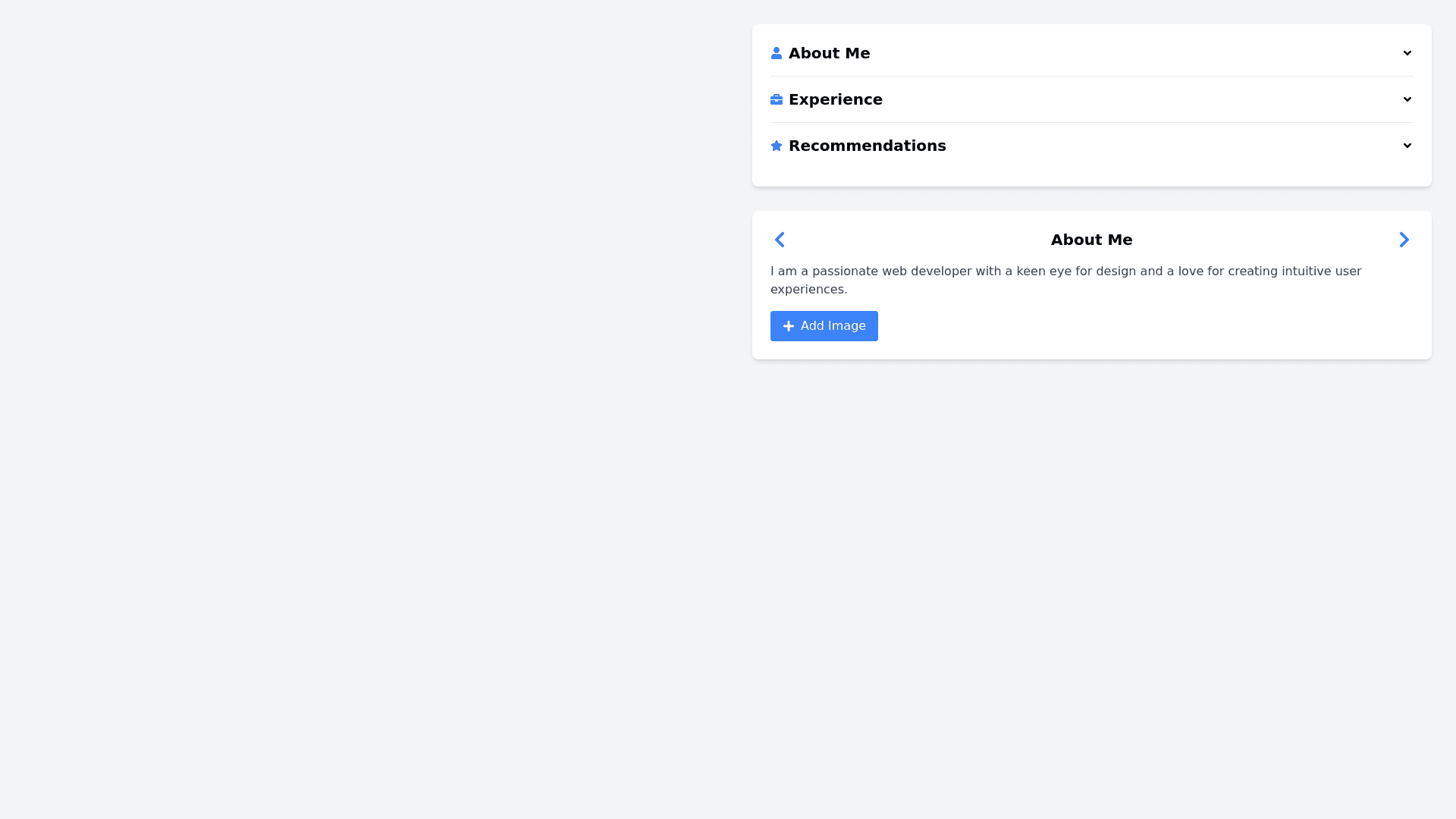1456x819 pixels.
Task: Click the star icon beside Recommendations
Action: click(x=776, y=146)
